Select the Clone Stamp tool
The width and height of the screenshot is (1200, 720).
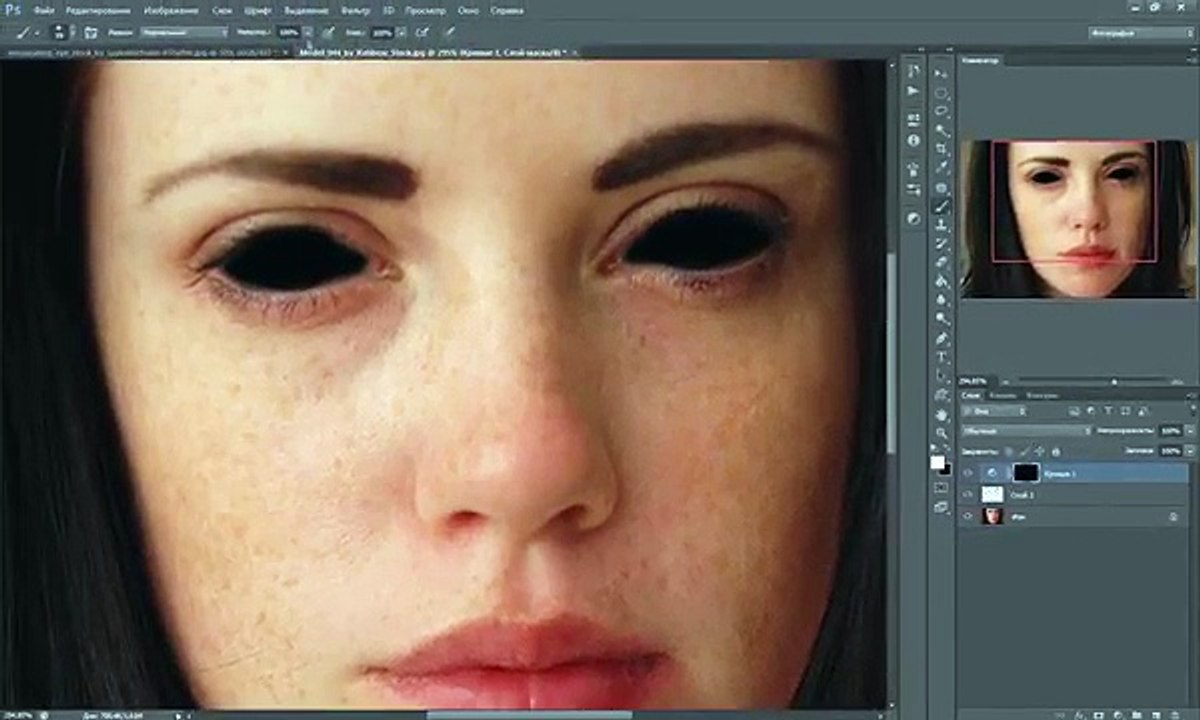(941, 225)
